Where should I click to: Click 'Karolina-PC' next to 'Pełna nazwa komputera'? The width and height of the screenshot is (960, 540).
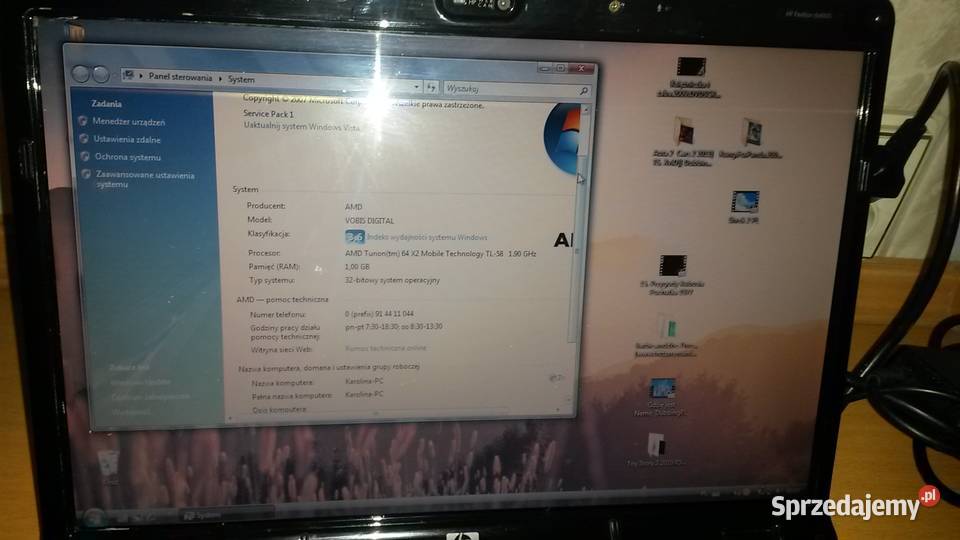pos(364,394)
